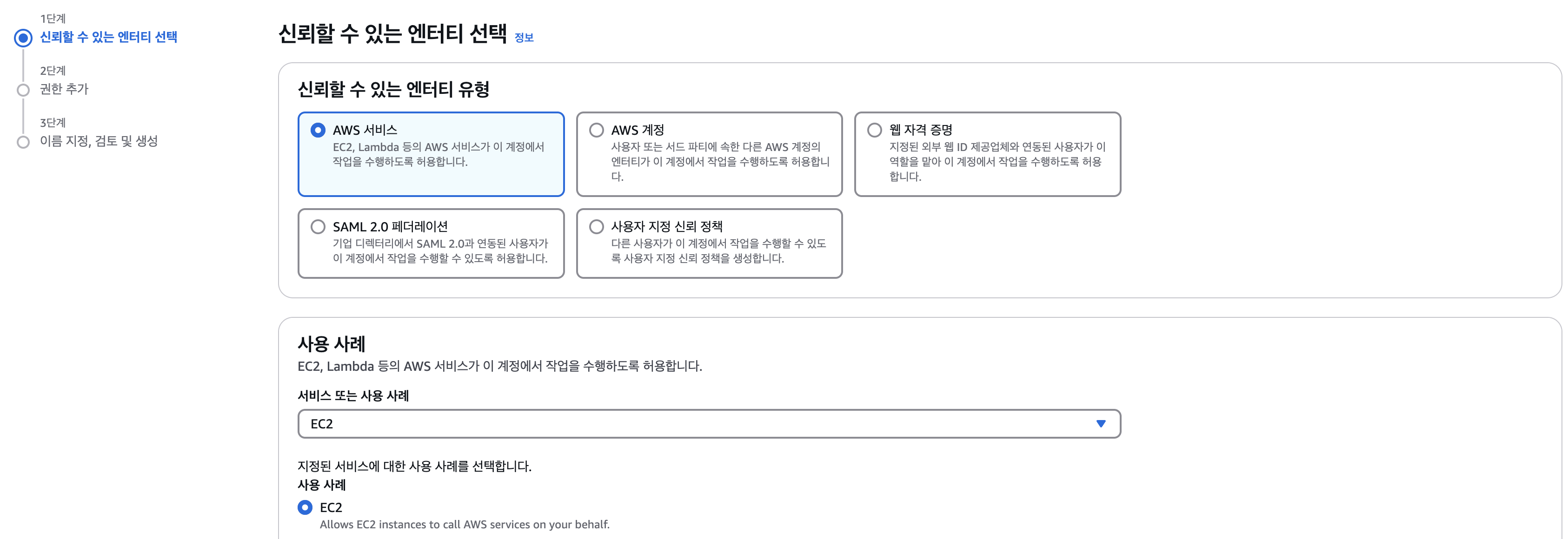Click the EC2 text in the service field
The width and height of the screenshot is (1568, 539).
[321, 424]
